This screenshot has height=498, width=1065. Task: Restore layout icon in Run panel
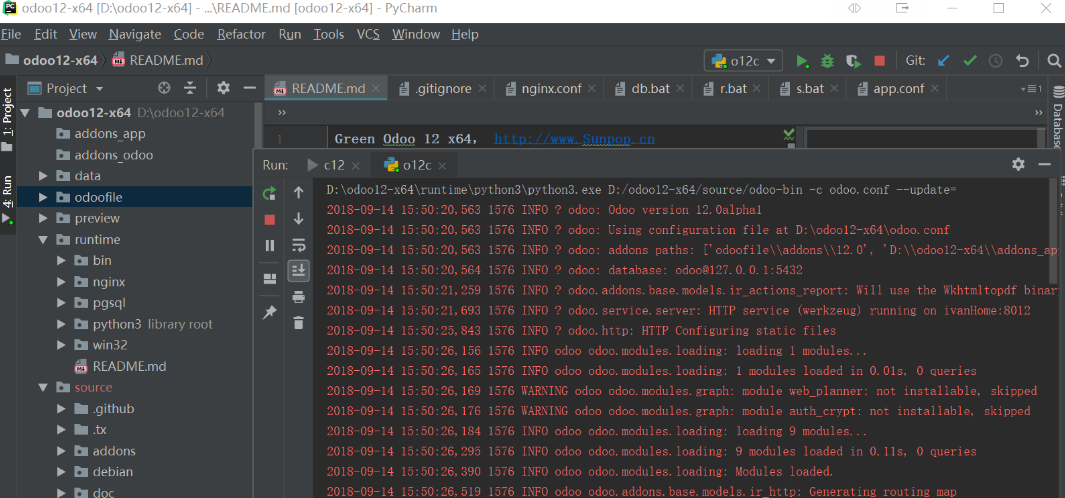pyautogui.click(x=270, y=279)
